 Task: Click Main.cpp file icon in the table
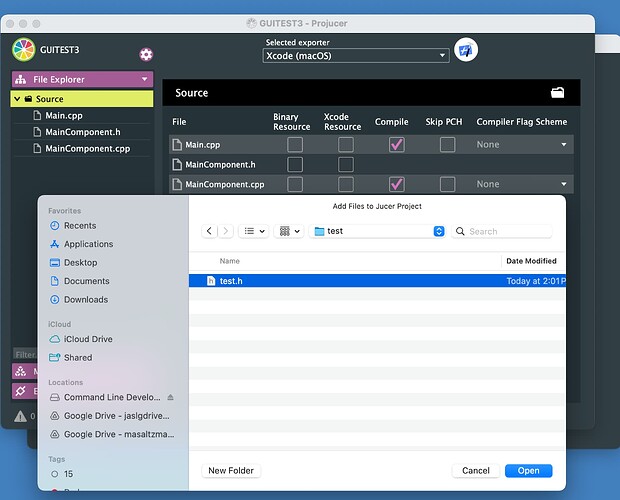click(x=177, y=145)
